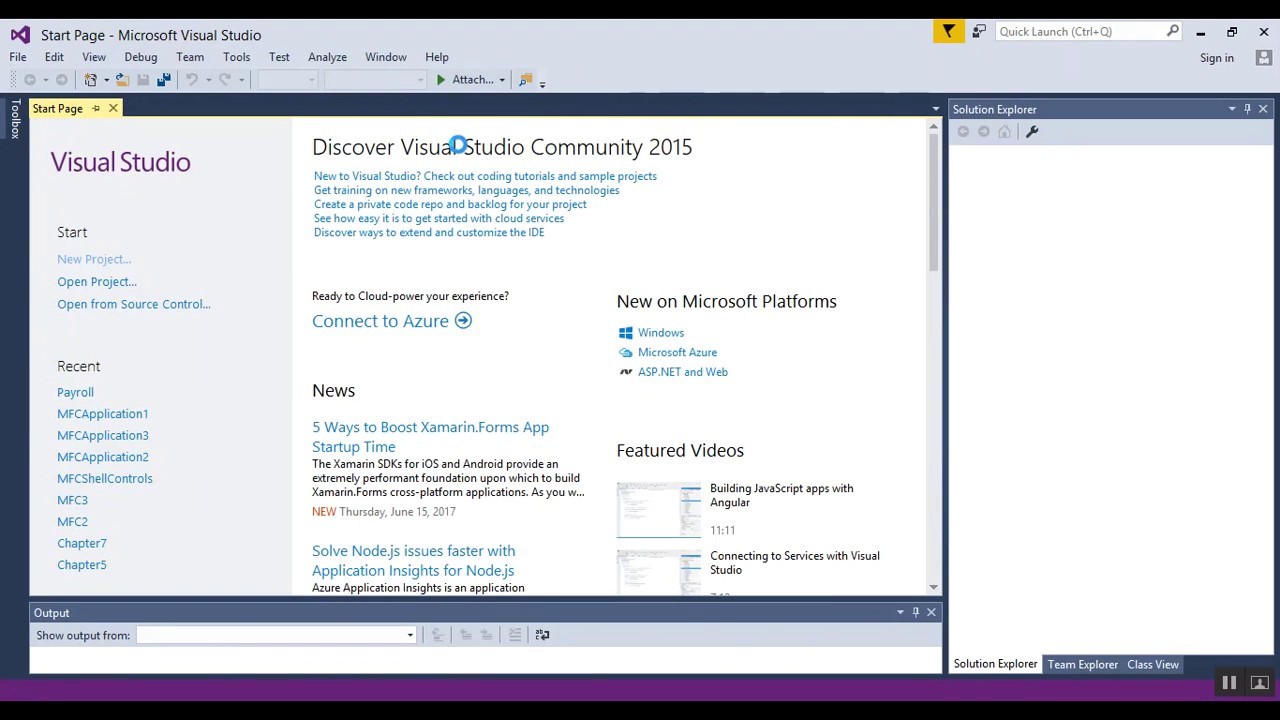This screenshot has height=720, width=1280.
Task: Click Open from Source Control link
Action: coord(134,304)
